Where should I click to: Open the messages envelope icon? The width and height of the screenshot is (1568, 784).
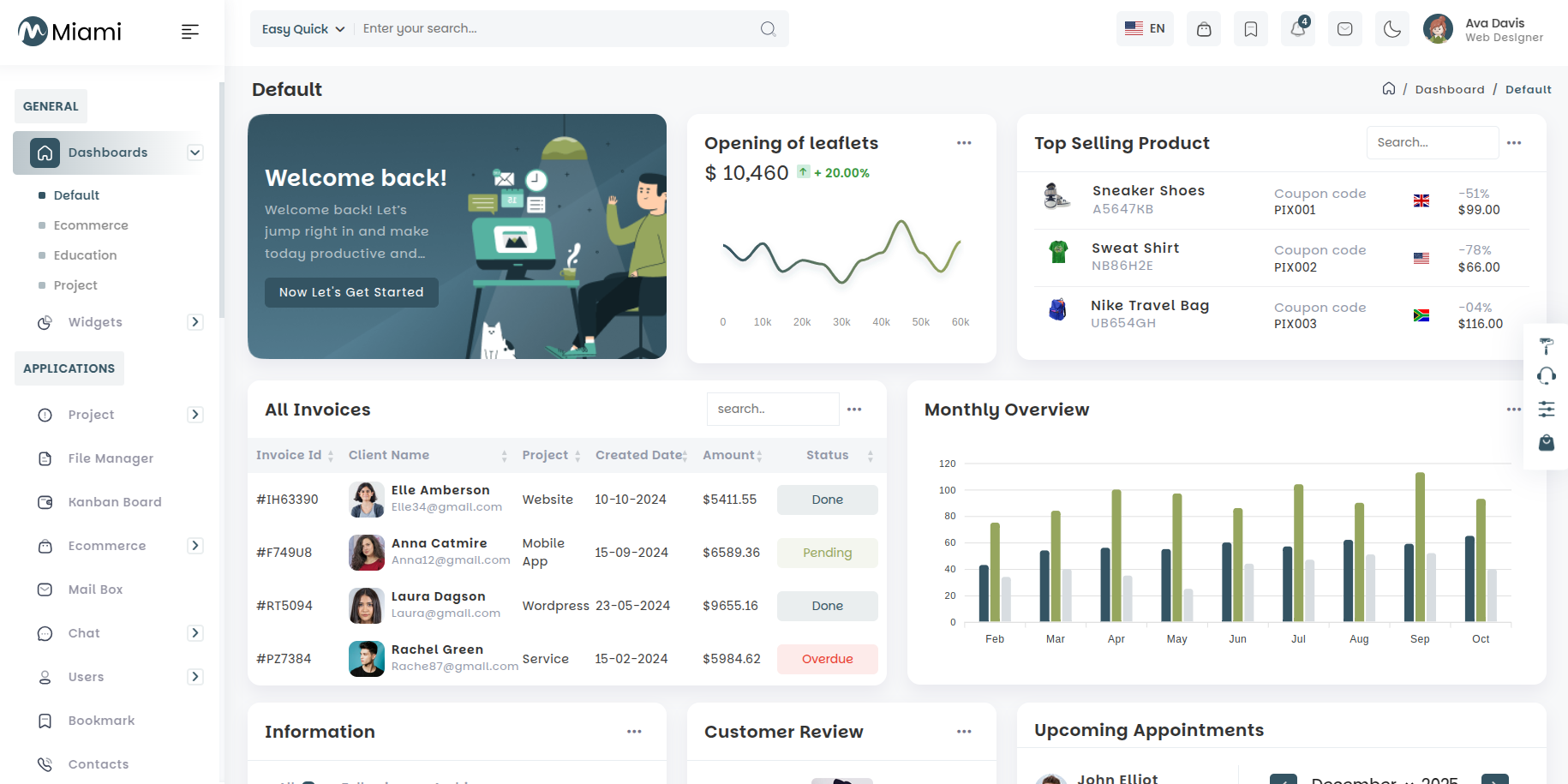pyautogui.click(x=1344, y=28)
